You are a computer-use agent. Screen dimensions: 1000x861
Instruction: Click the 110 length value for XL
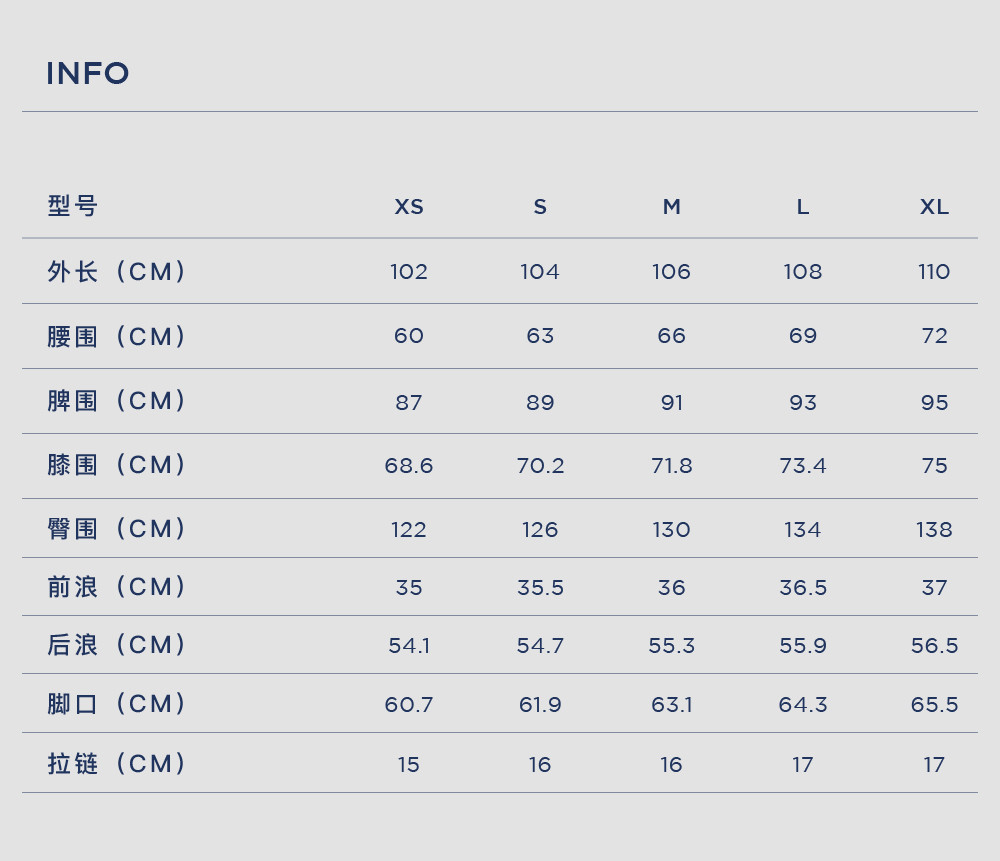click(x=934, y=272)
